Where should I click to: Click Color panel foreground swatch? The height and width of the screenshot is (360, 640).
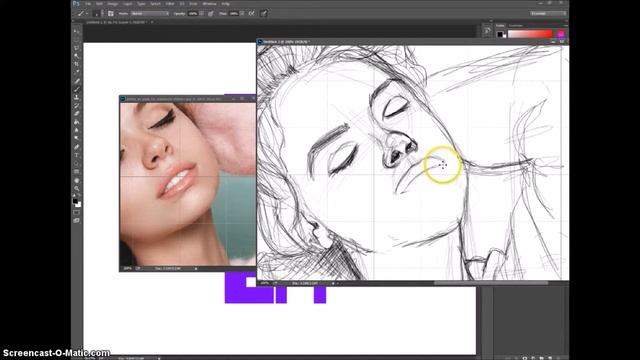[500, 34]
